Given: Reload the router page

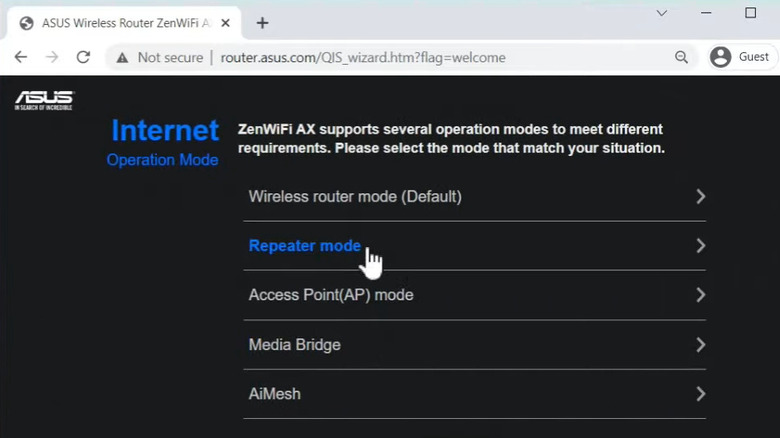Looking at the screenshot, I should (83, 57).
